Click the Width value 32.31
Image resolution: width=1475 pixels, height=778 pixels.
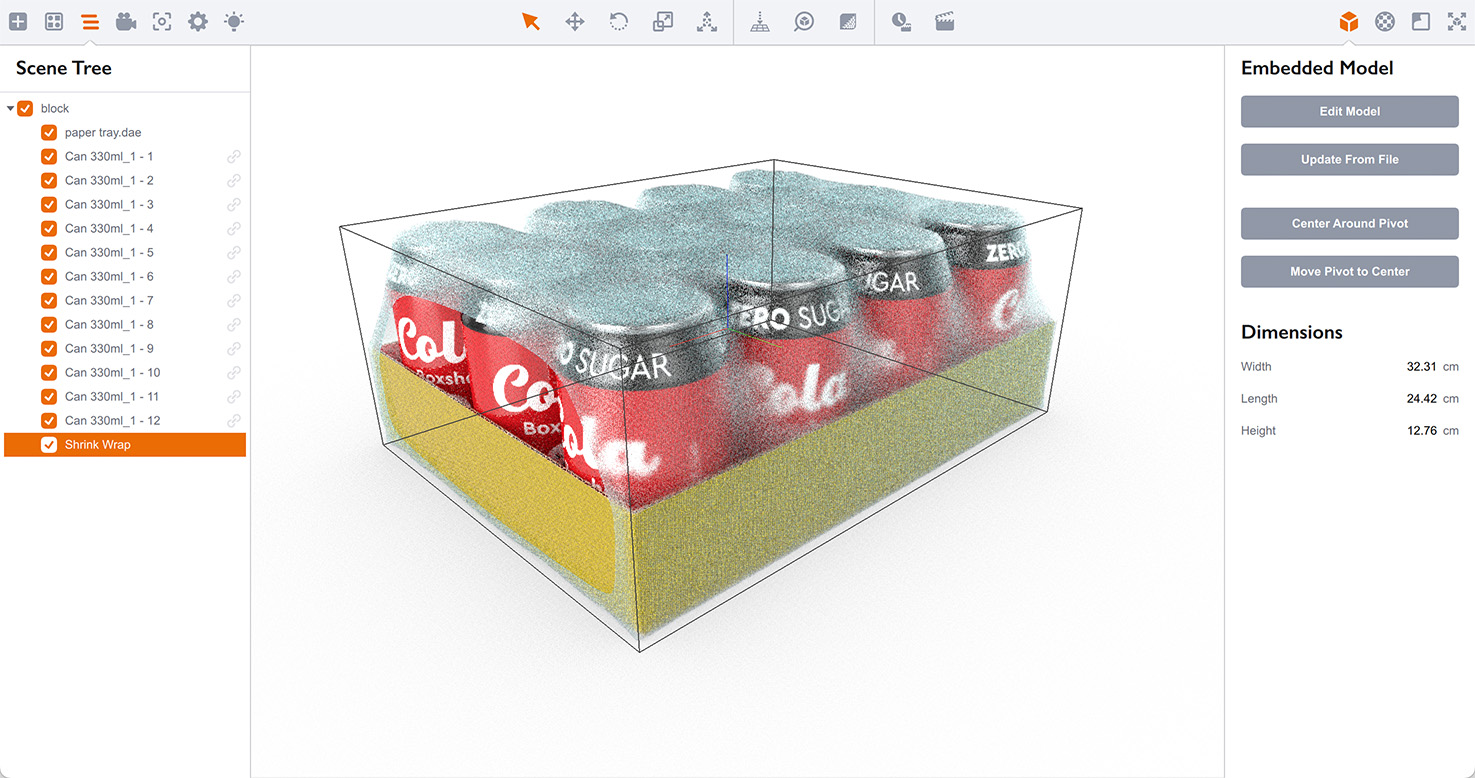pos(1421,367)
